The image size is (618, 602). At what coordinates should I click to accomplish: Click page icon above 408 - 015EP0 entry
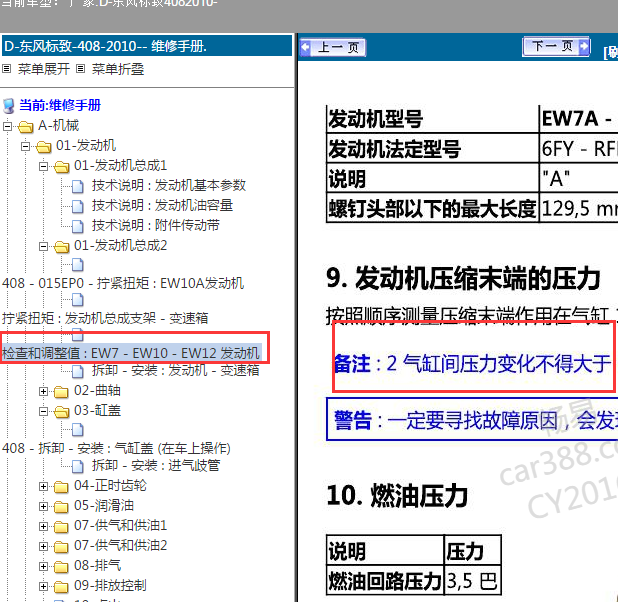coord(78,265)
